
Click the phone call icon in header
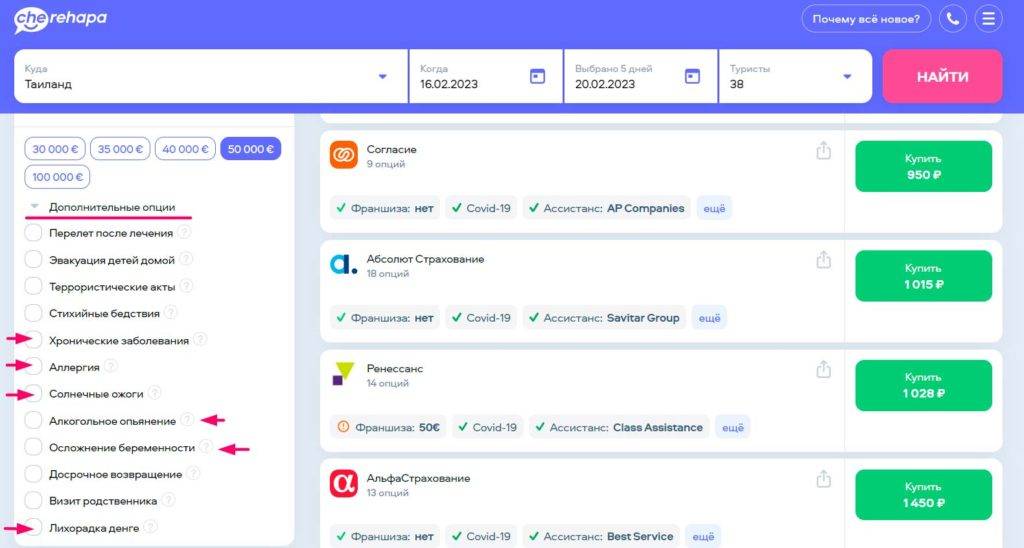point(954,19)
